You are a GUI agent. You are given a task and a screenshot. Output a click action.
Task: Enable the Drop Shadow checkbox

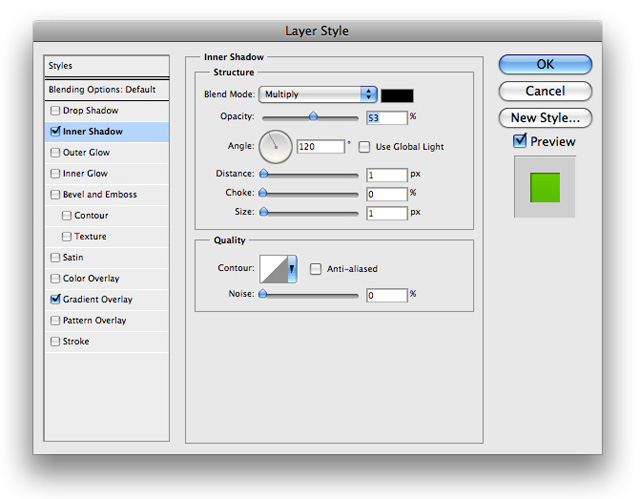(55, 111)
